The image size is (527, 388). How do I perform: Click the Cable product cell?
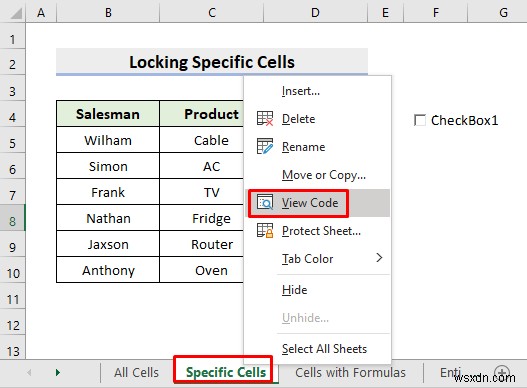click(x=202, y=140)
